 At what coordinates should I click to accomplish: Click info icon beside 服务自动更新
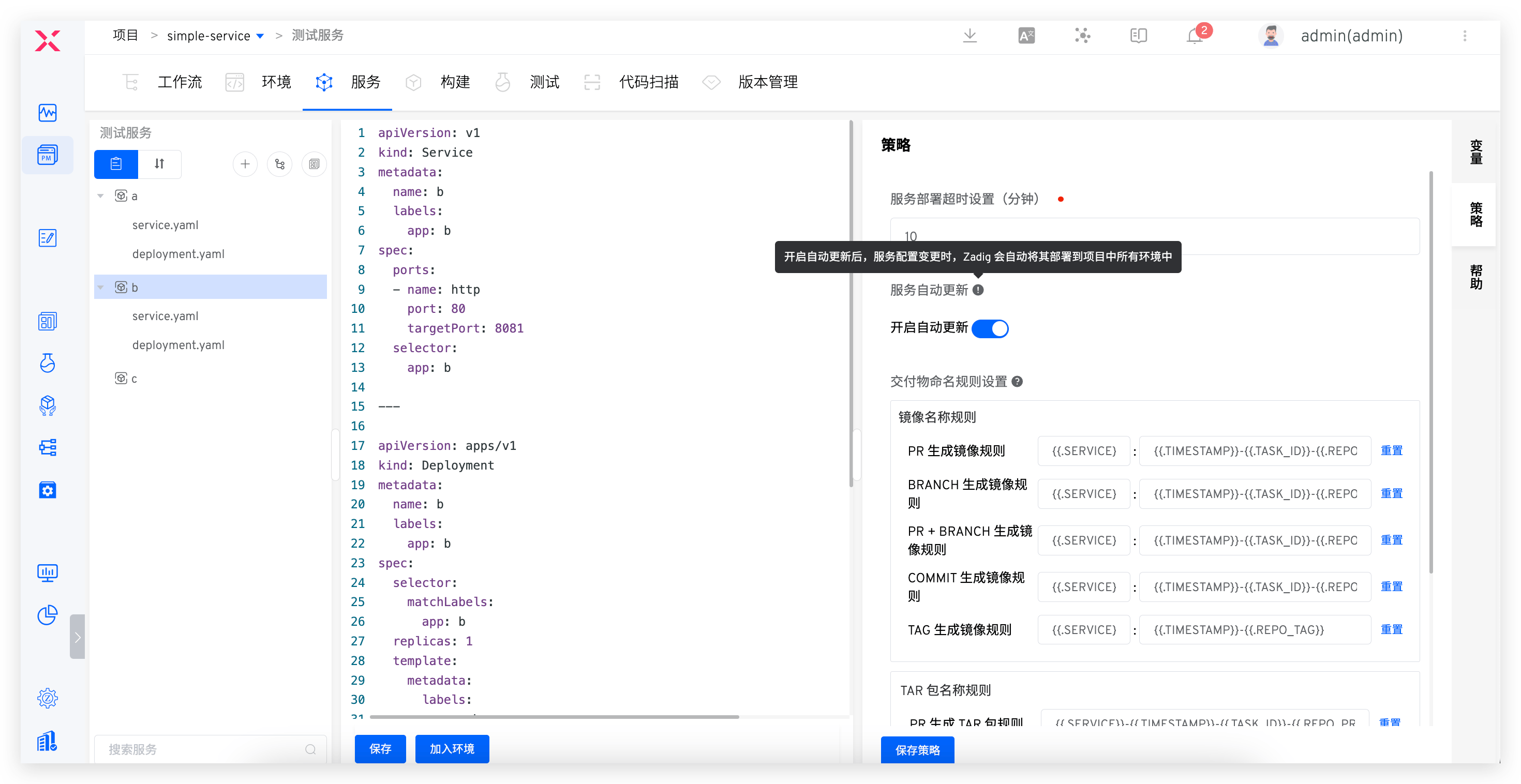[x=978, y=290]
